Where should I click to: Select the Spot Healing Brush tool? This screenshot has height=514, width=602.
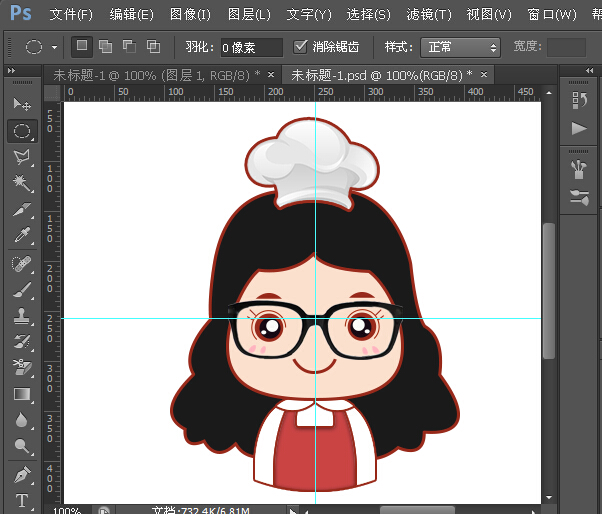pos(22,264)
